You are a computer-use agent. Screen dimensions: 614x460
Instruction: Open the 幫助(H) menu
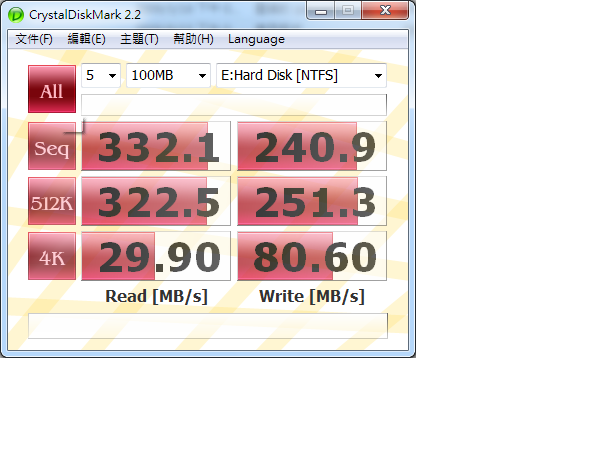coord(193,39)
